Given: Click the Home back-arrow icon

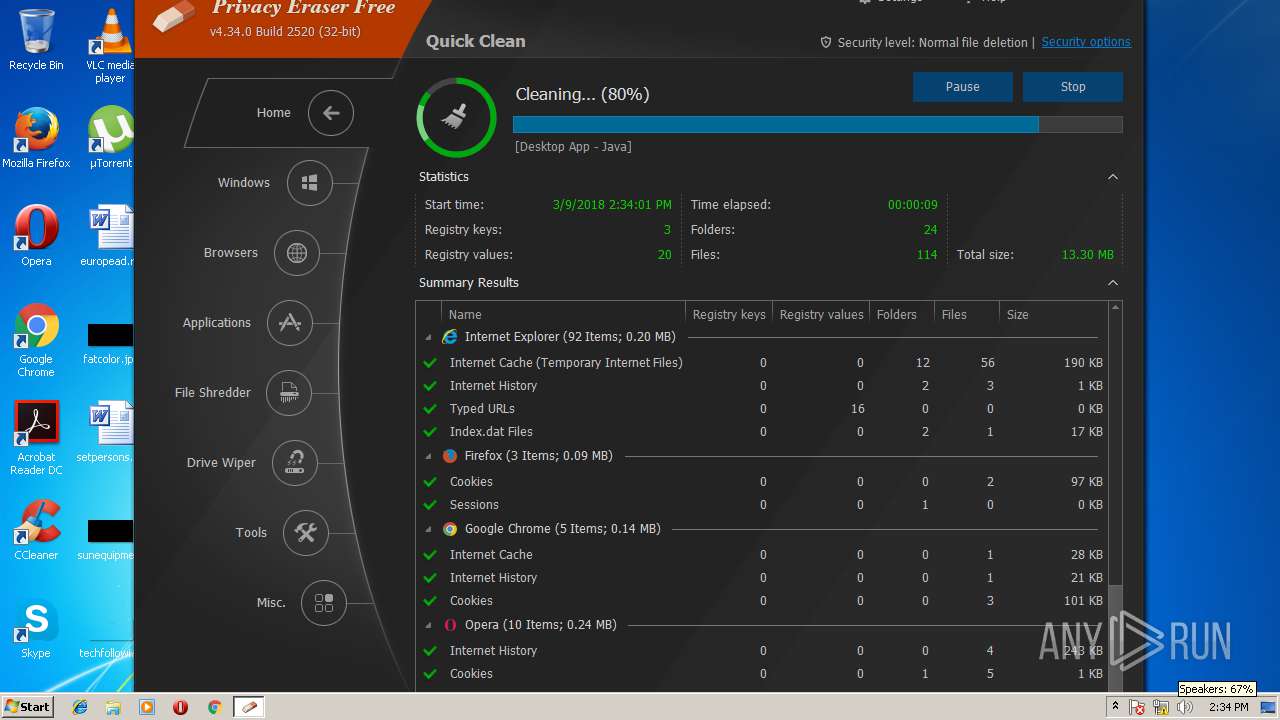Looking at the screenshot, I should point(331,113).
